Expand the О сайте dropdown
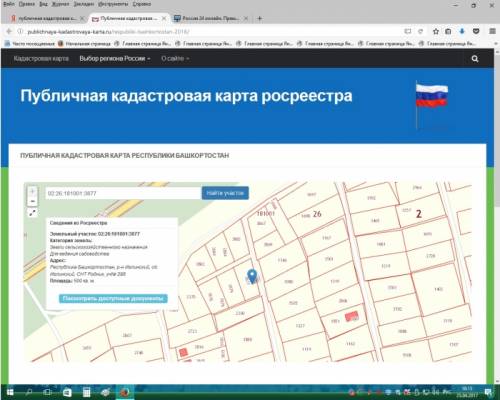This screenshot has height=400, width=500. [x=175, y=58]
